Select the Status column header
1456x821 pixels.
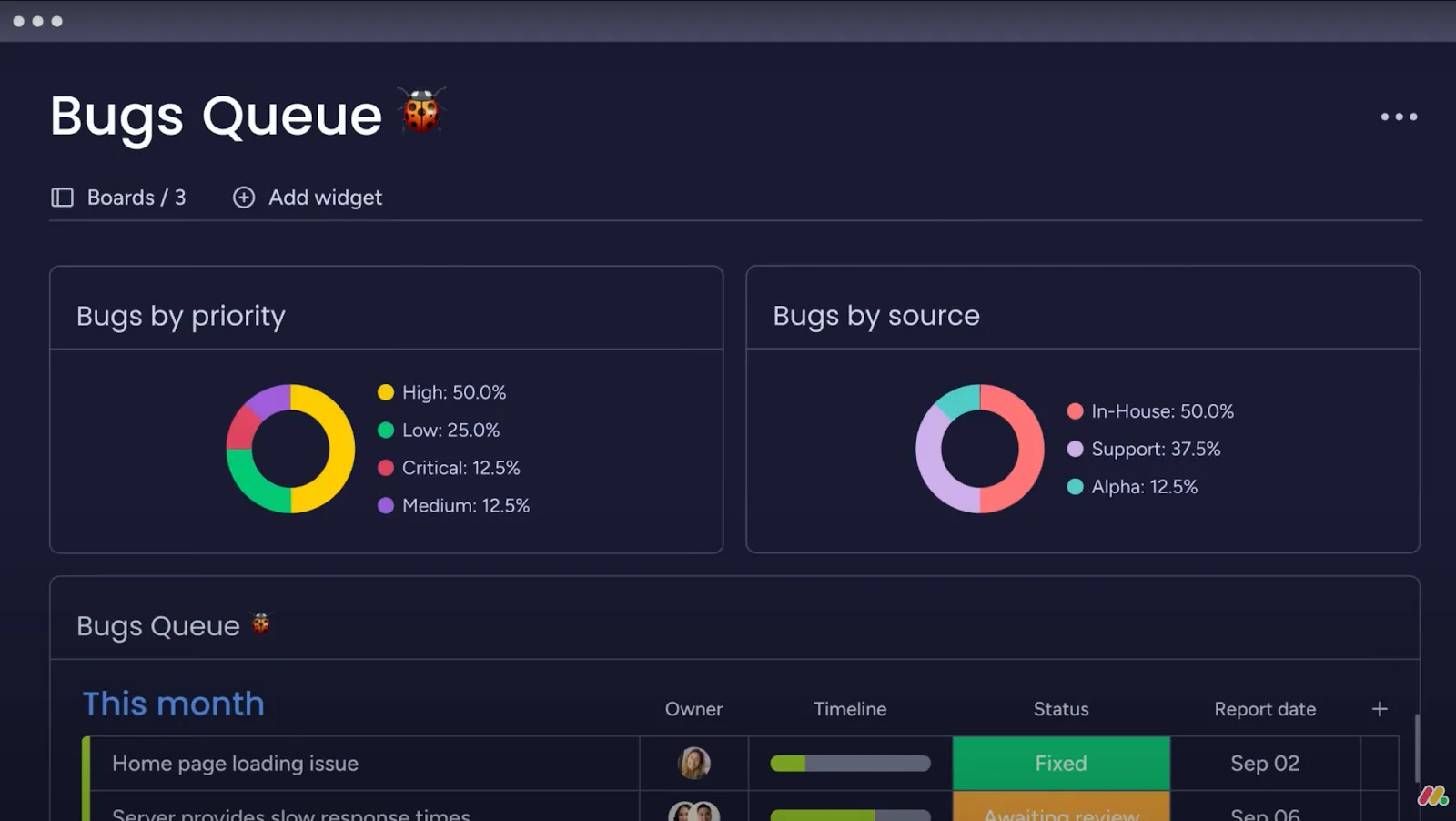(1060, 708)
